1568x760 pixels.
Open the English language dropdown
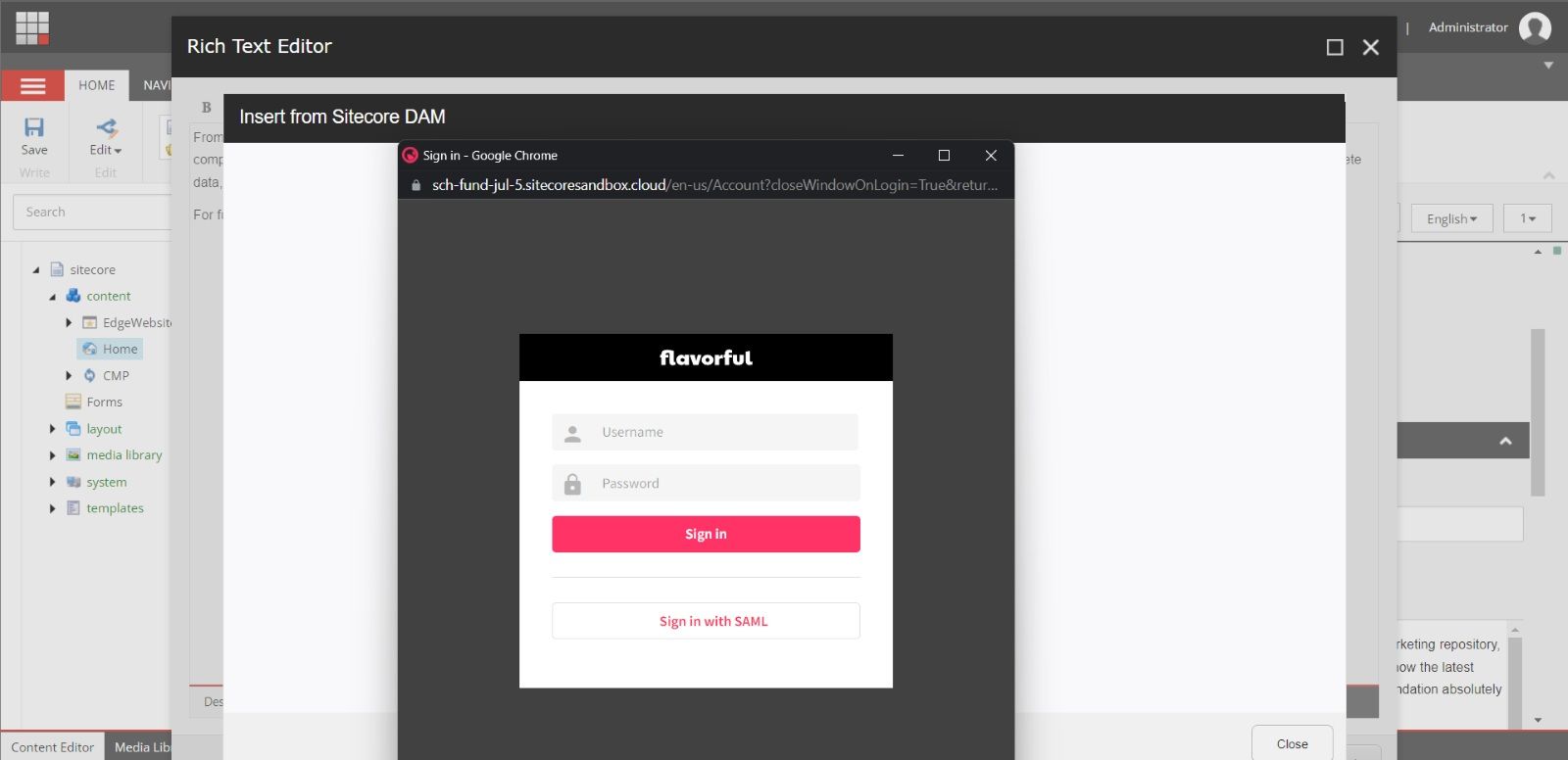click(1451, 218)
